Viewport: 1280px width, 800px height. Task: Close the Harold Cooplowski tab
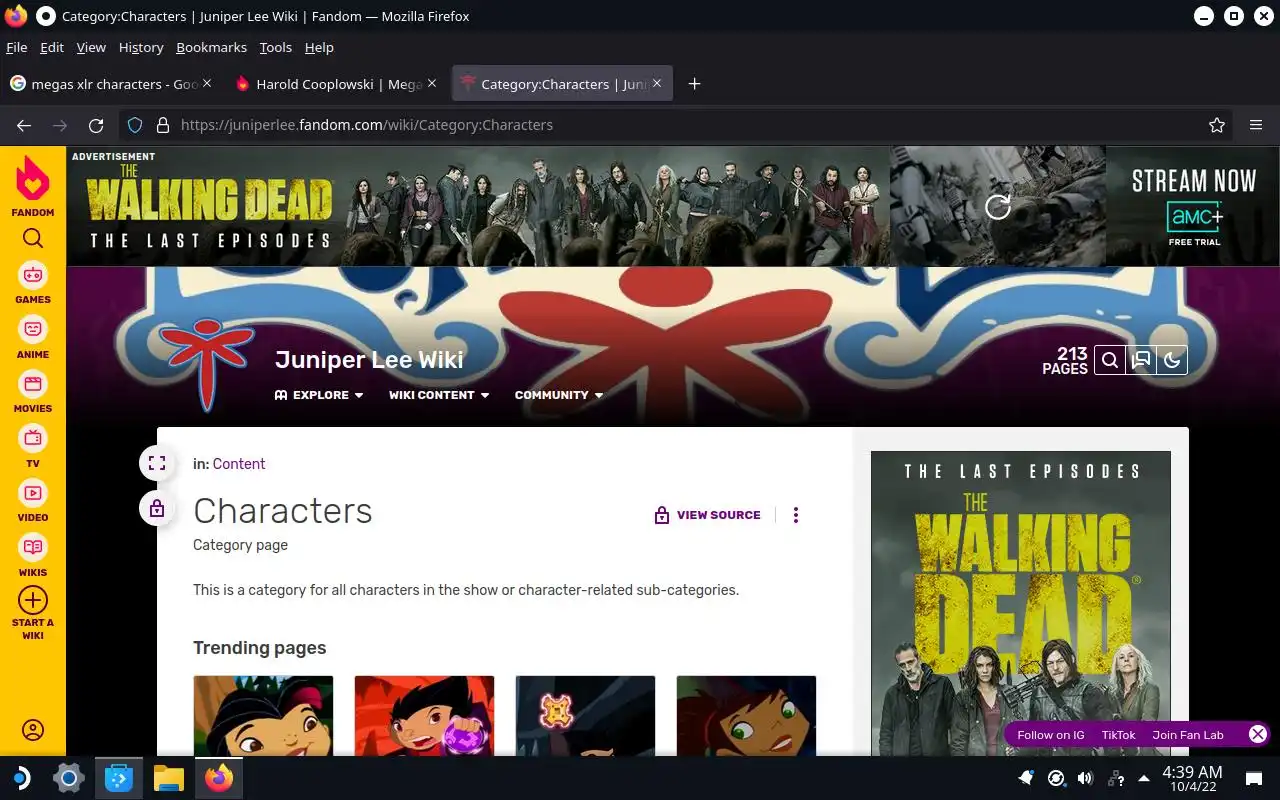(432, 84)
